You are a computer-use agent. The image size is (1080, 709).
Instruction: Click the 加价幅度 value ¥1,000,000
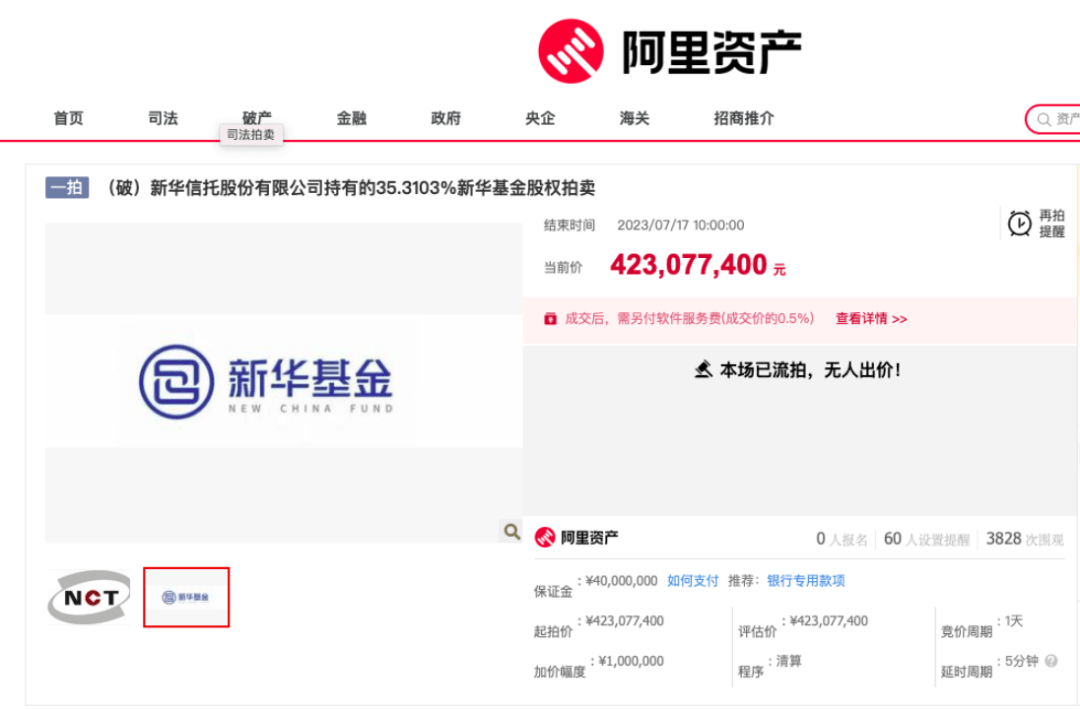coord(631,661)
